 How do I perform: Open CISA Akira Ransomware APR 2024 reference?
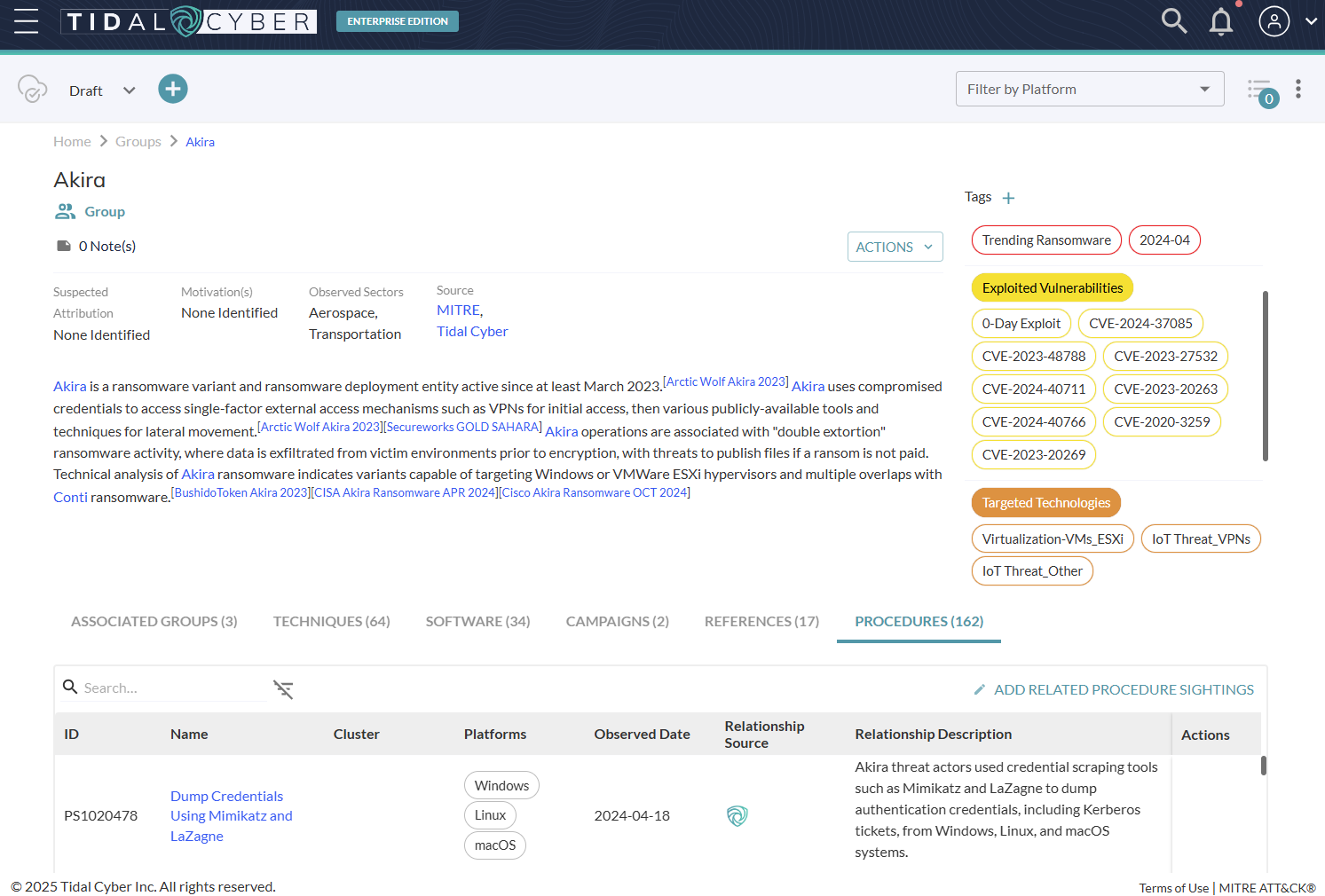[404, 493]
